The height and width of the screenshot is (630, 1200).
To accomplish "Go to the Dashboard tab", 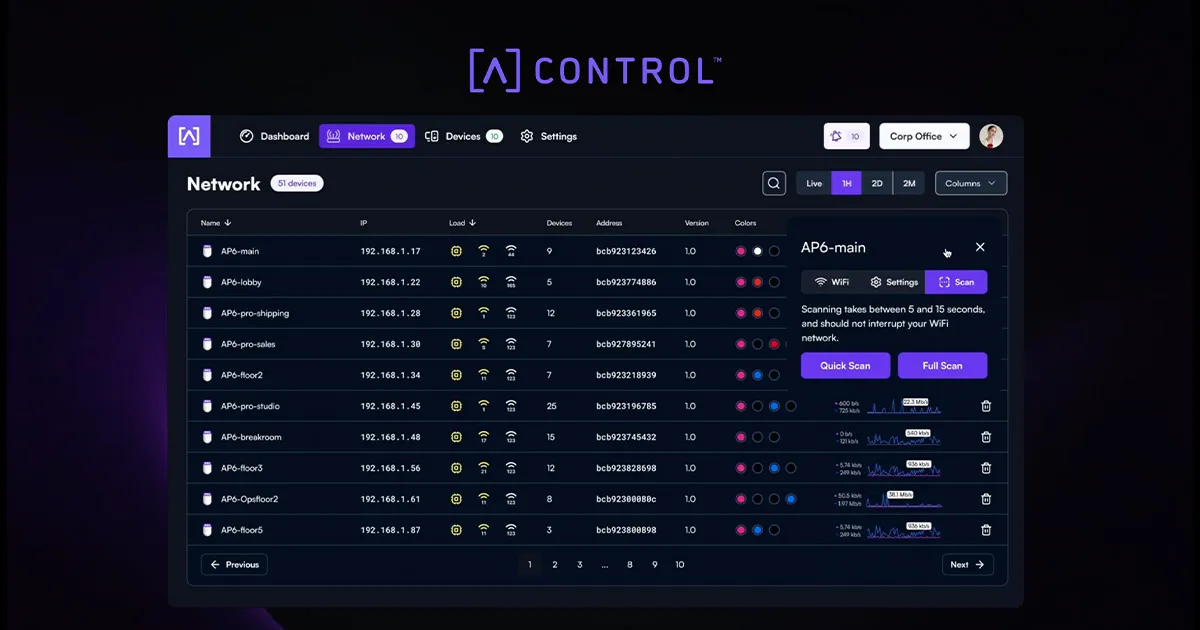I will (275, 136).
